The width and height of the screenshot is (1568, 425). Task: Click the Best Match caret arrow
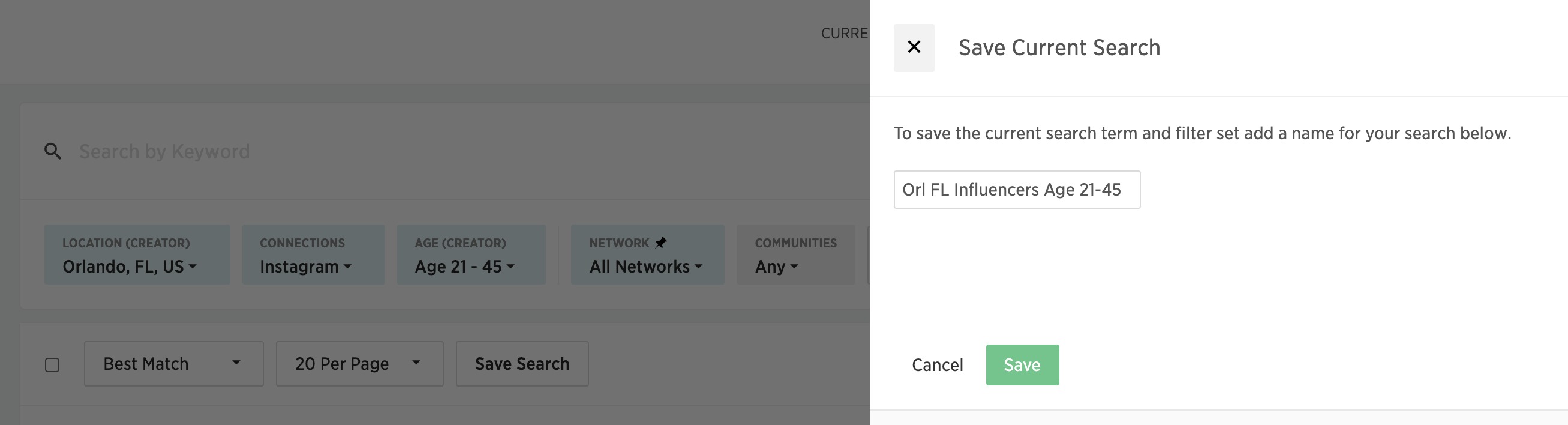pyautogui.click(x=236, y=363)
